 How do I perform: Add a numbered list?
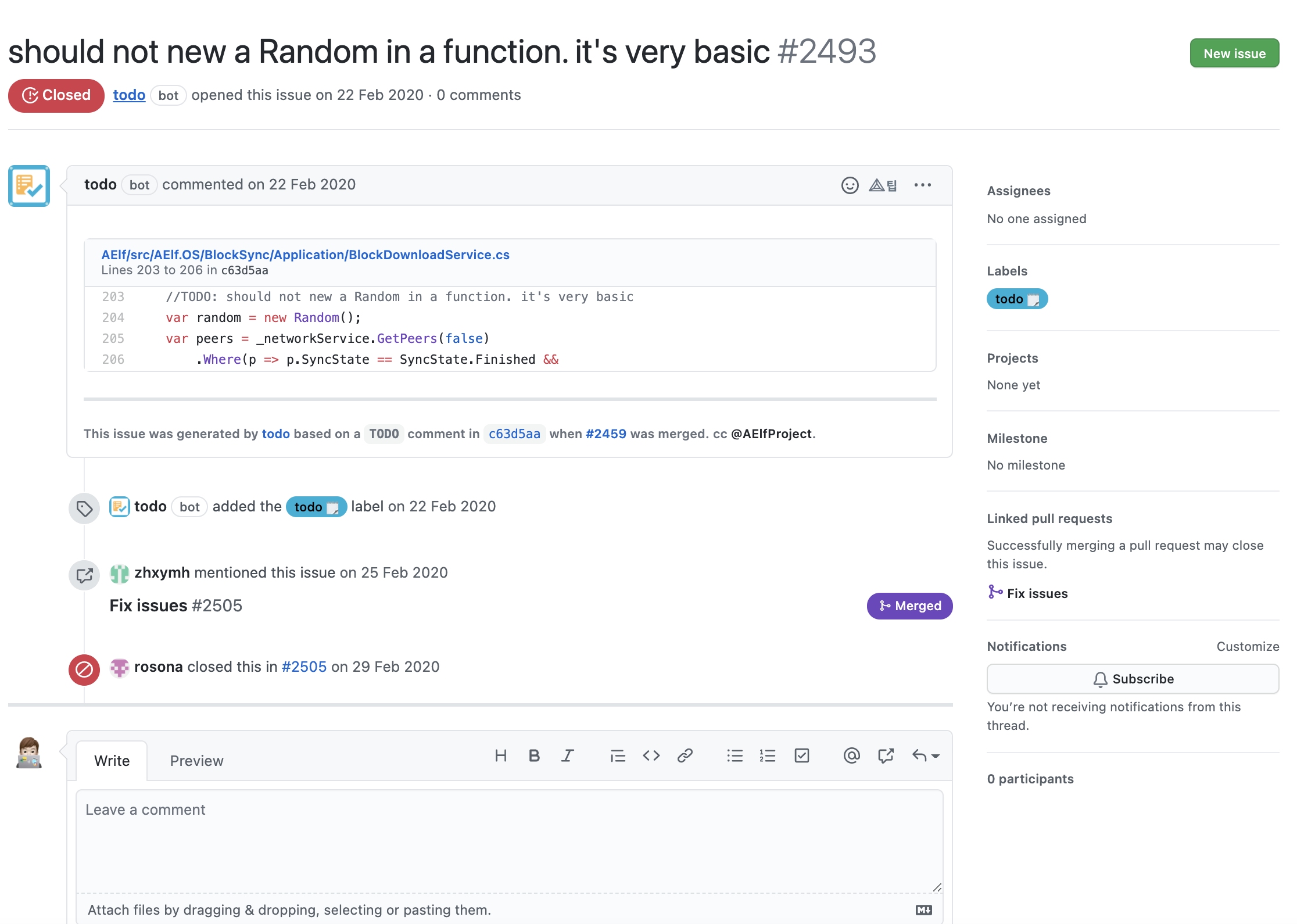(768, 755)
